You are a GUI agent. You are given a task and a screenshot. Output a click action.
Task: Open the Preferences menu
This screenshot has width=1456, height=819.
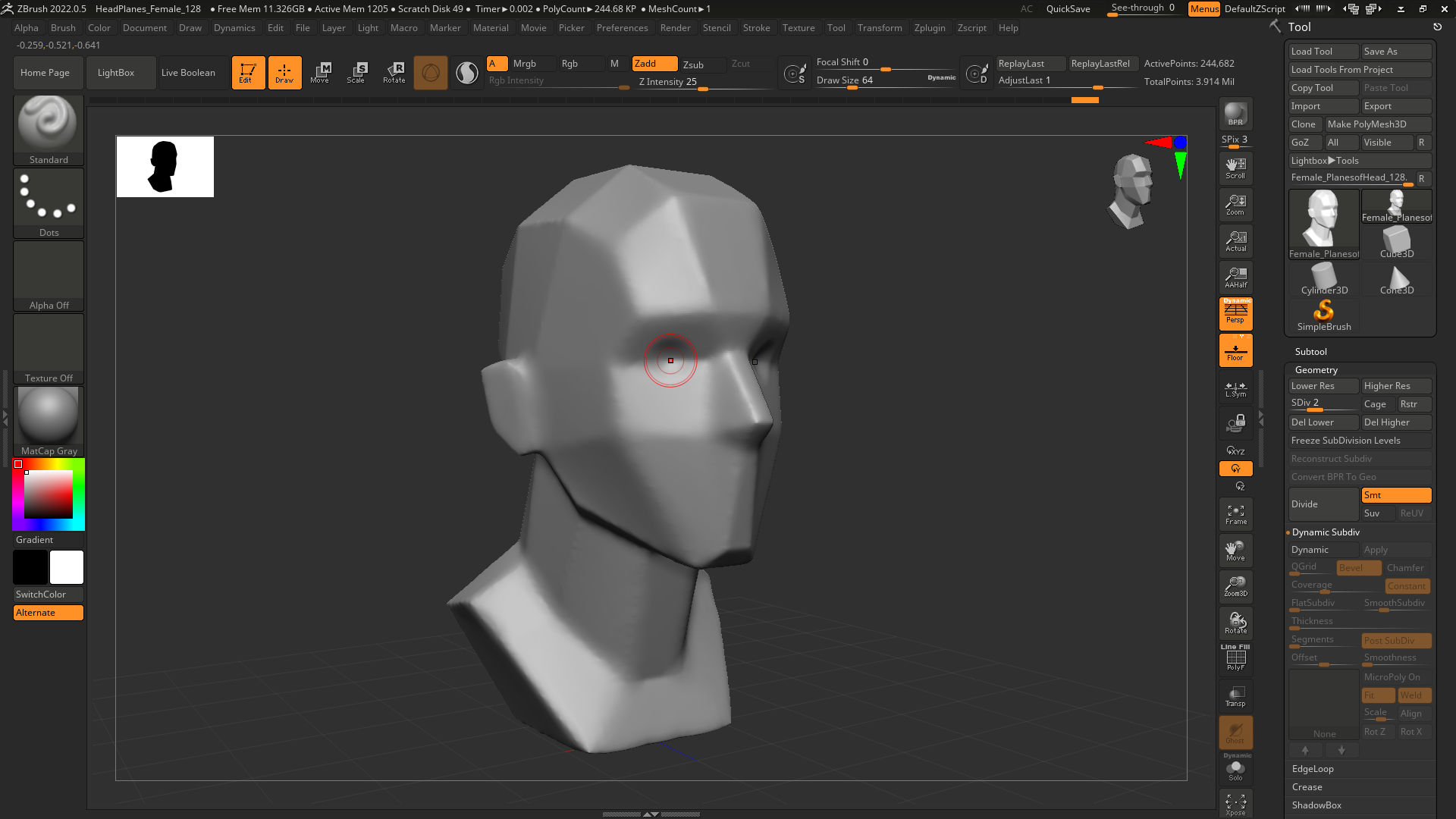pos(622,28)
